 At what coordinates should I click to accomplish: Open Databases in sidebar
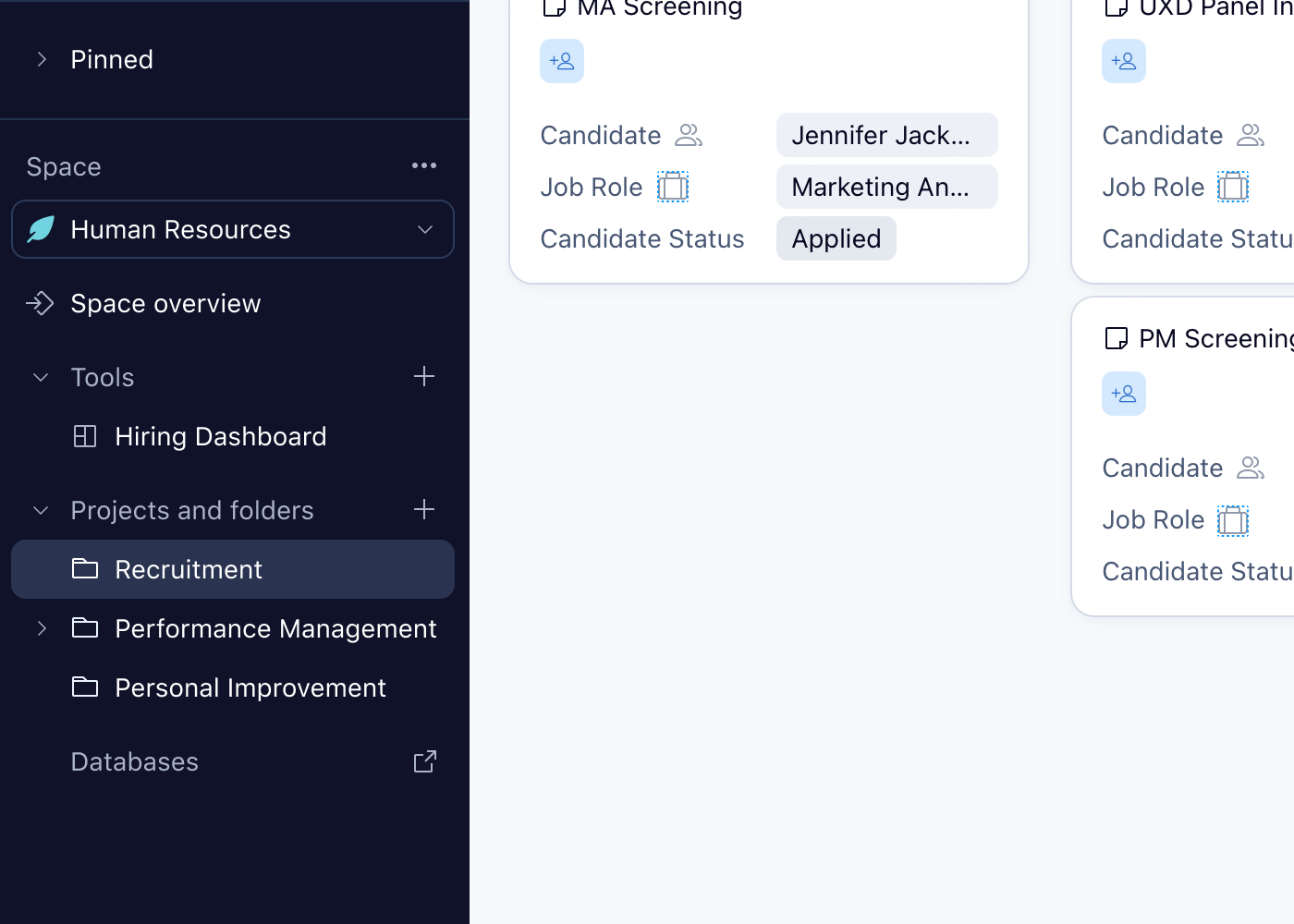click(134, 761)
